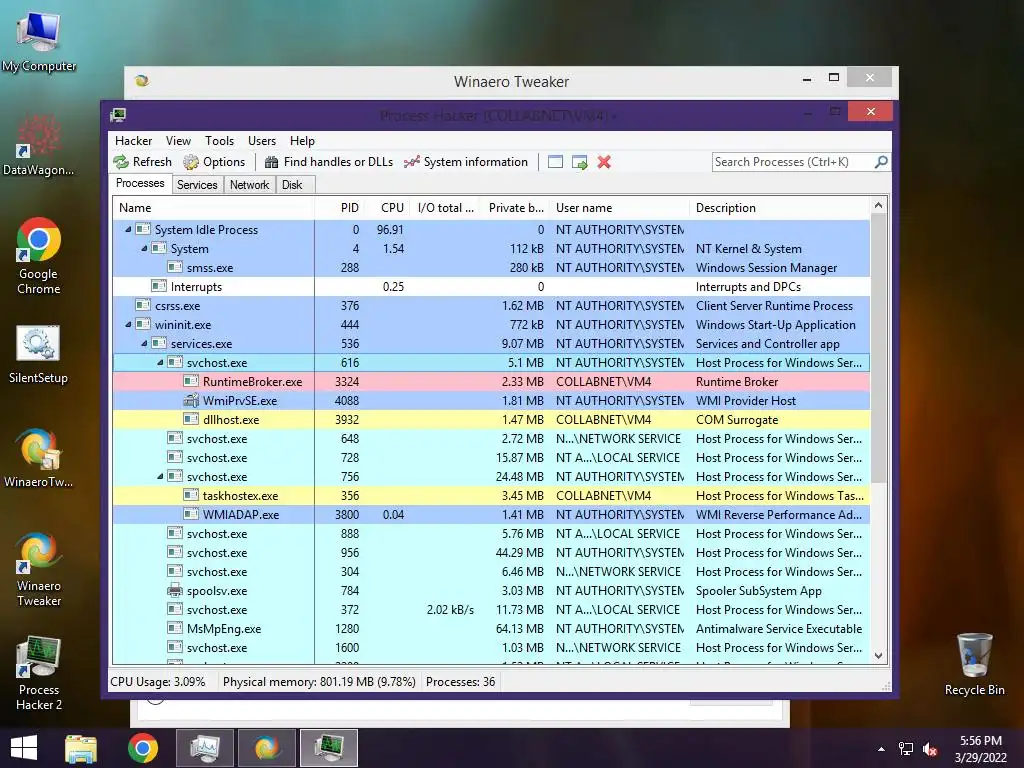Click the find window and thread icon

coord(579,162)
